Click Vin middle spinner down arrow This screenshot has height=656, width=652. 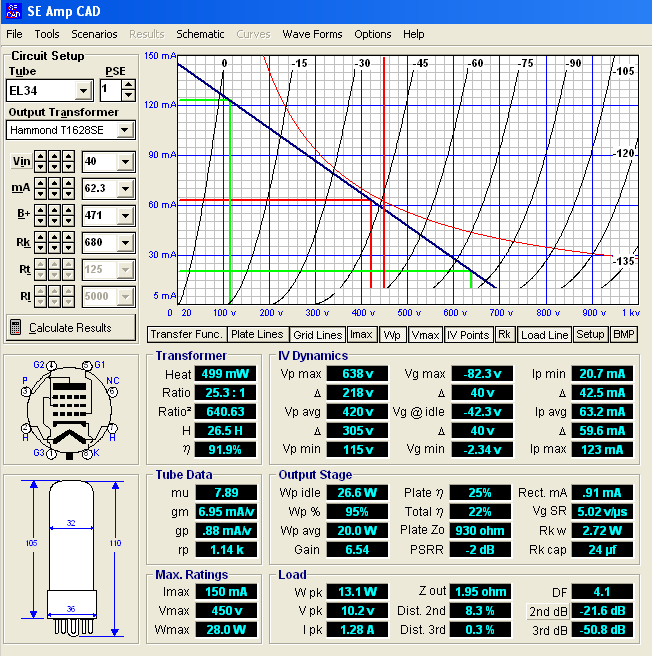click(54, 167)
